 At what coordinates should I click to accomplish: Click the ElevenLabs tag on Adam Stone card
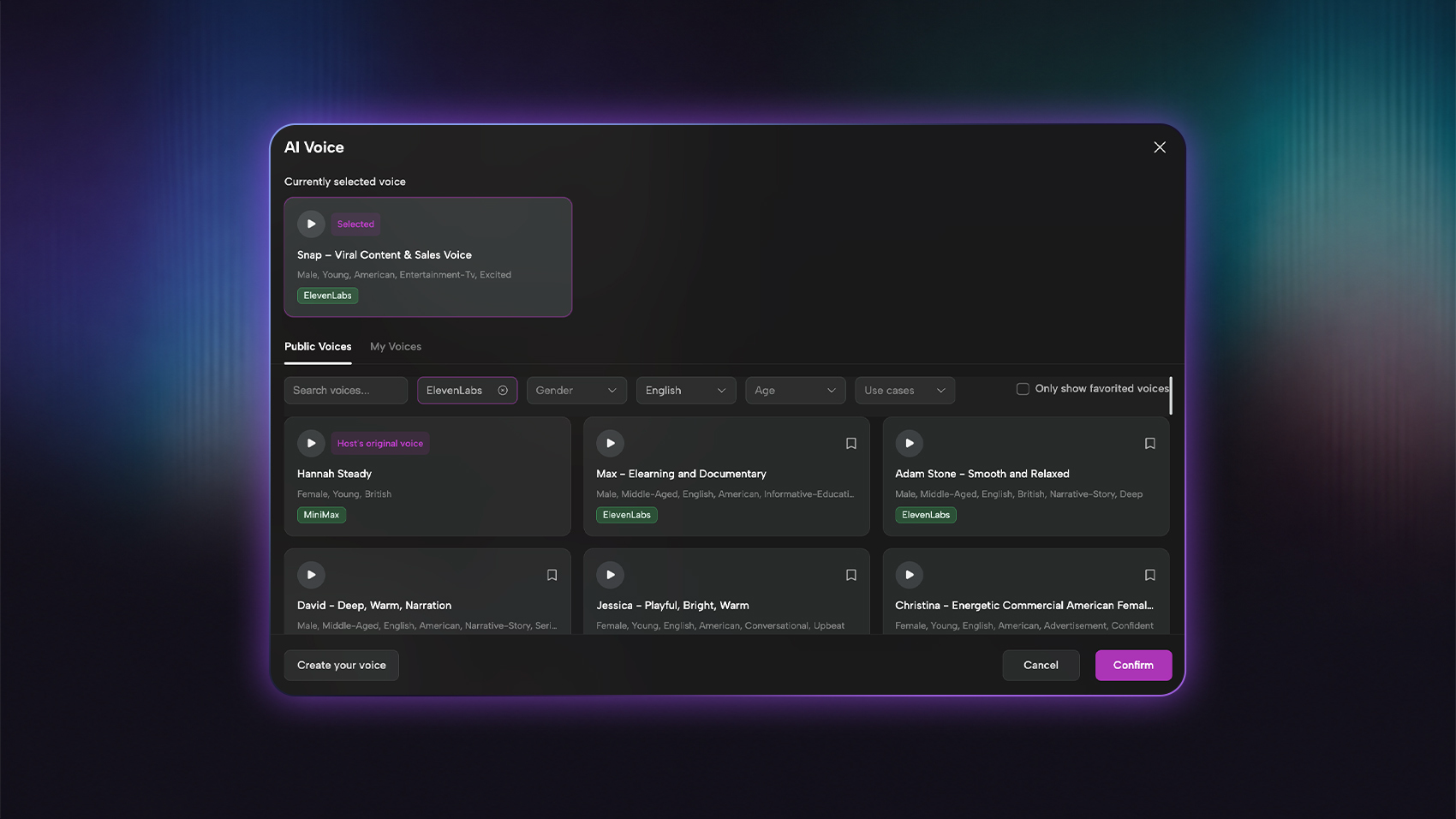(926, 515)
